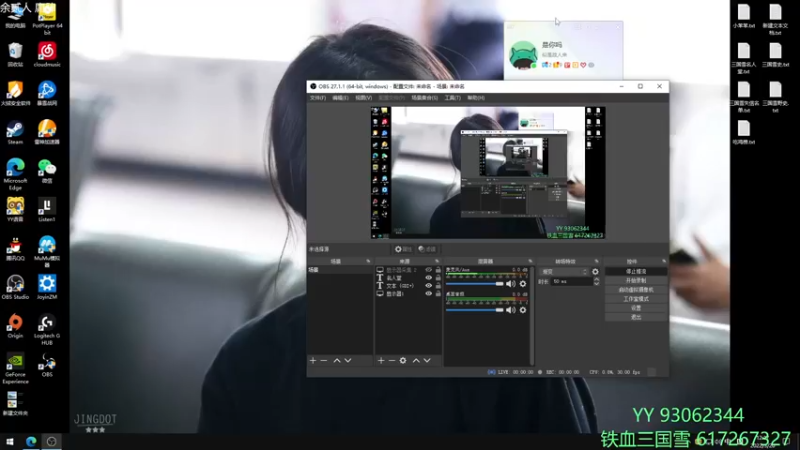
Task: Open Listen1 desktop shortcut
Action: point(47,210)
